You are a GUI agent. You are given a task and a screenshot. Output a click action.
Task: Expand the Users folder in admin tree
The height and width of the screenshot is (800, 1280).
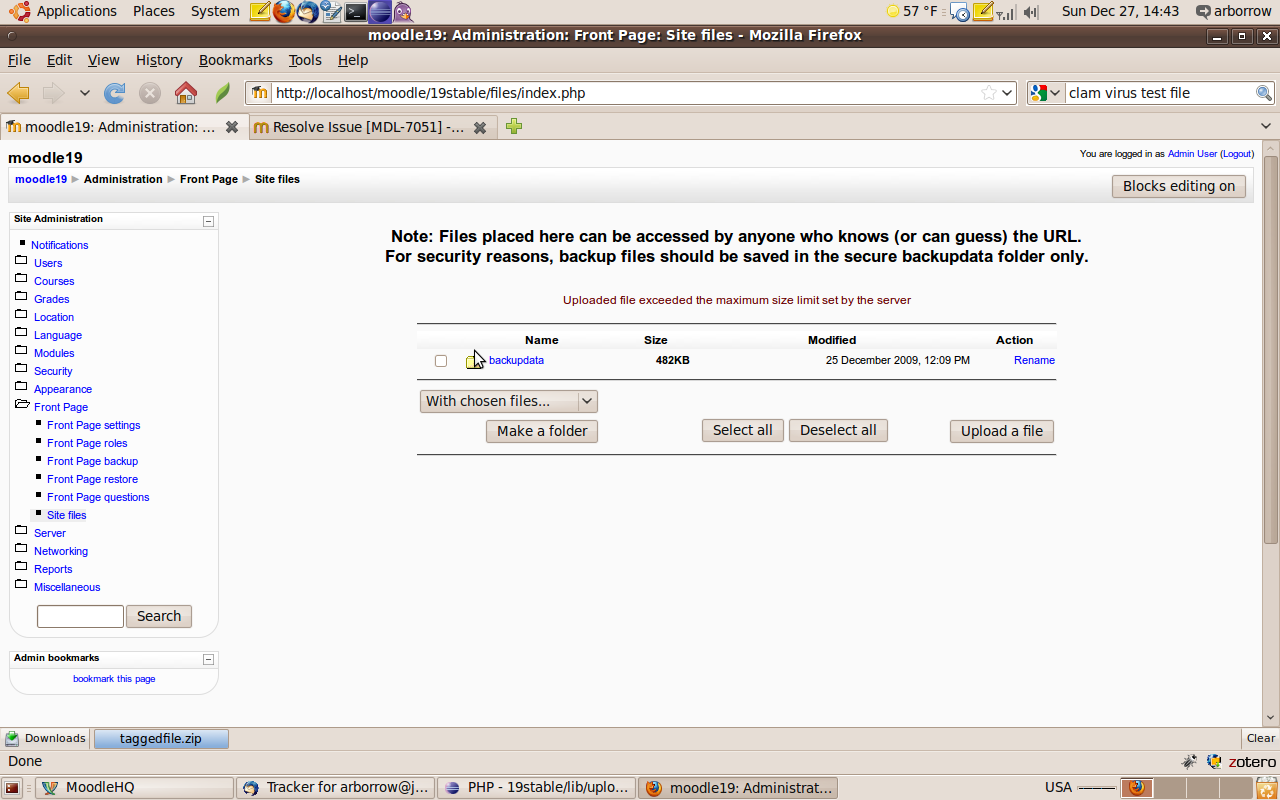pyautogui.click(x=21, y=262)
